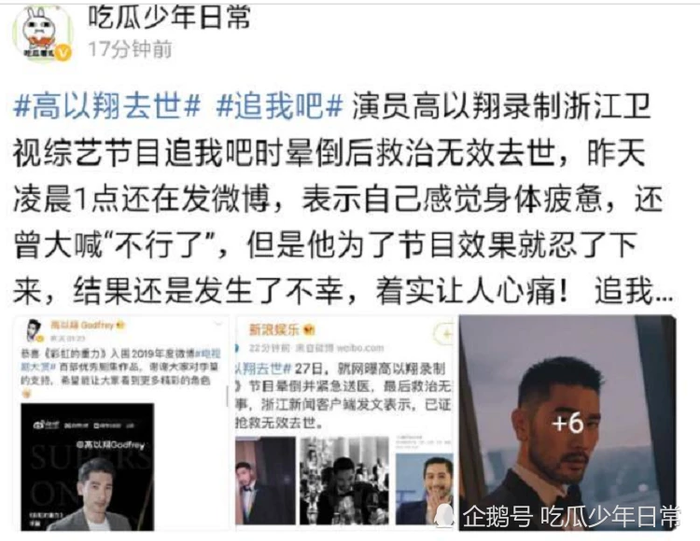Open the #高以翔去世# hashtag
The height and width of the screenshot is (541, 700).
[107, 106]
